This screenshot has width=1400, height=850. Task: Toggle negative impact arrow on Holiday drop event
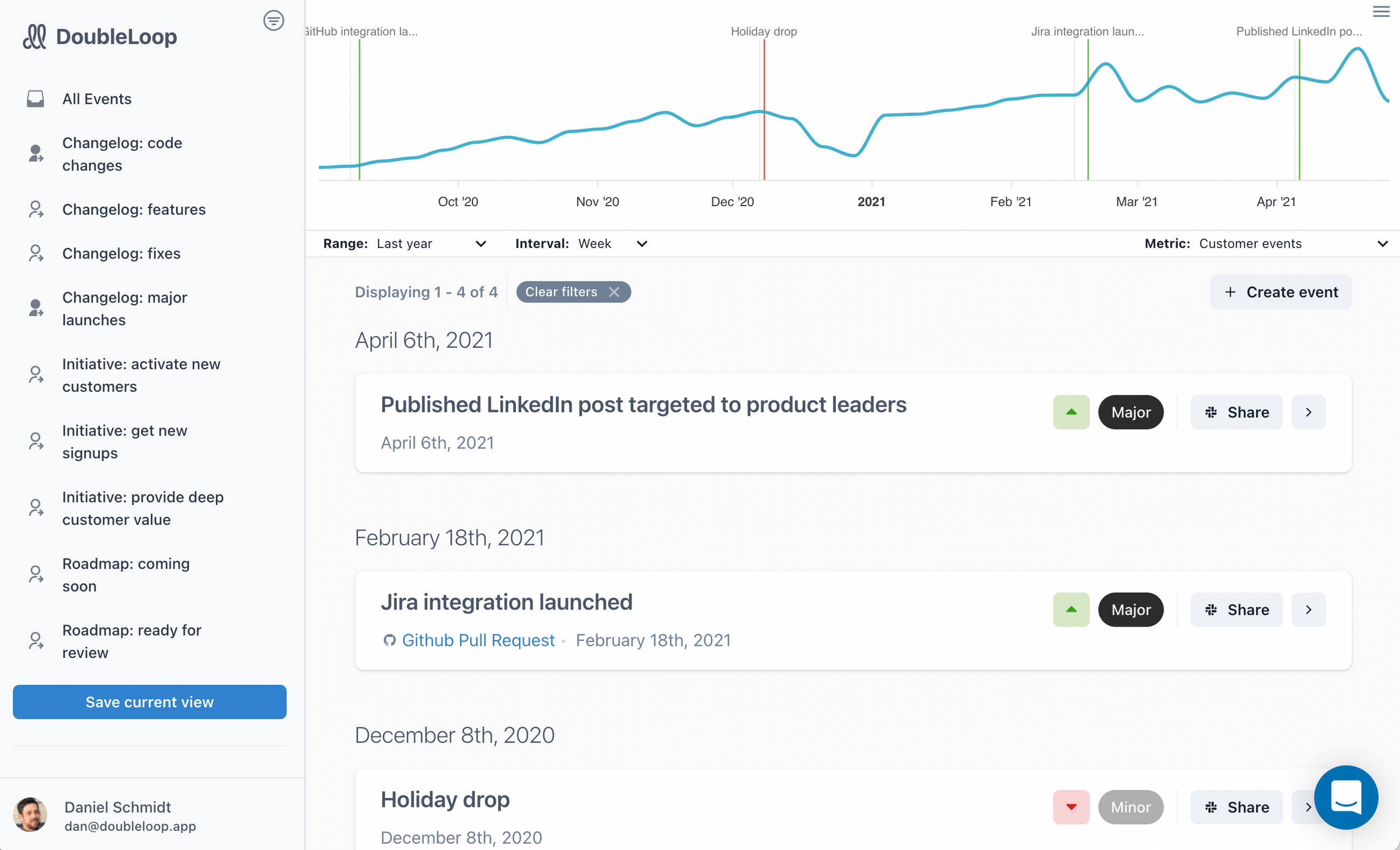(1070, 807)
